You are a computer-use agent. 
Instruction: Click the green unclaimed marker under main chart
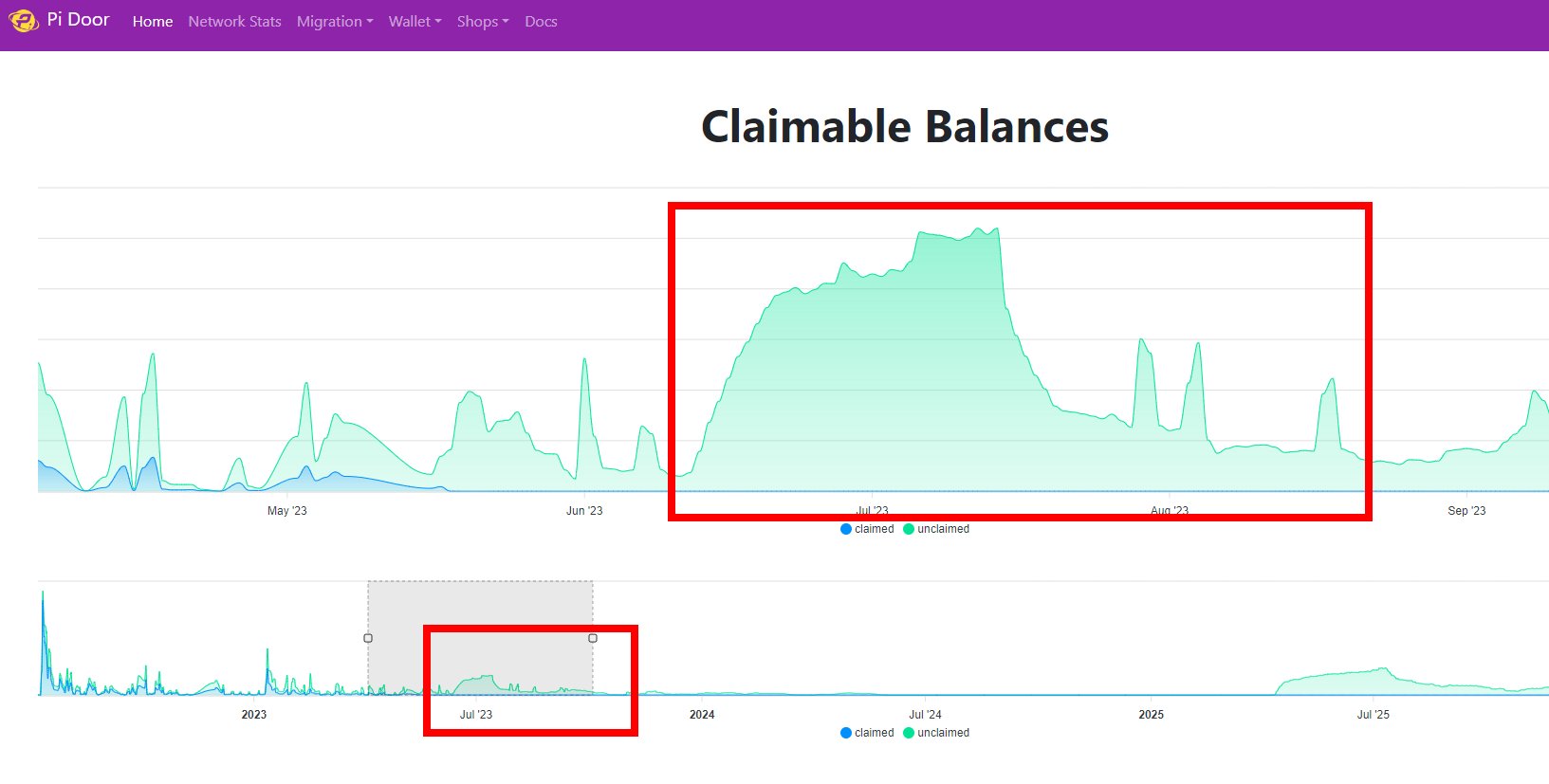tap(909, 529)
